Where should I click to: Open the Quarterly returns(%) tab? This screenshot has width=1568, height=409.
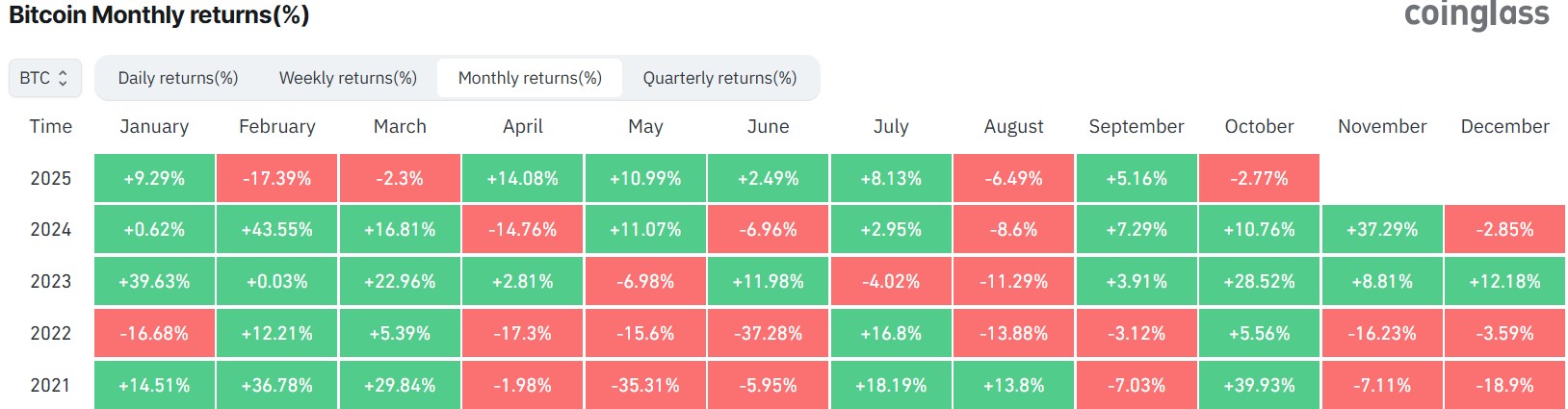[x=719, y=78]
